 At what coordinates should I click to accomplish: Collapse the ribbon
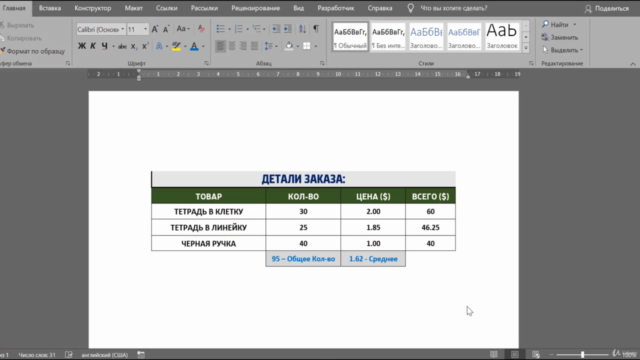point(633,64)
